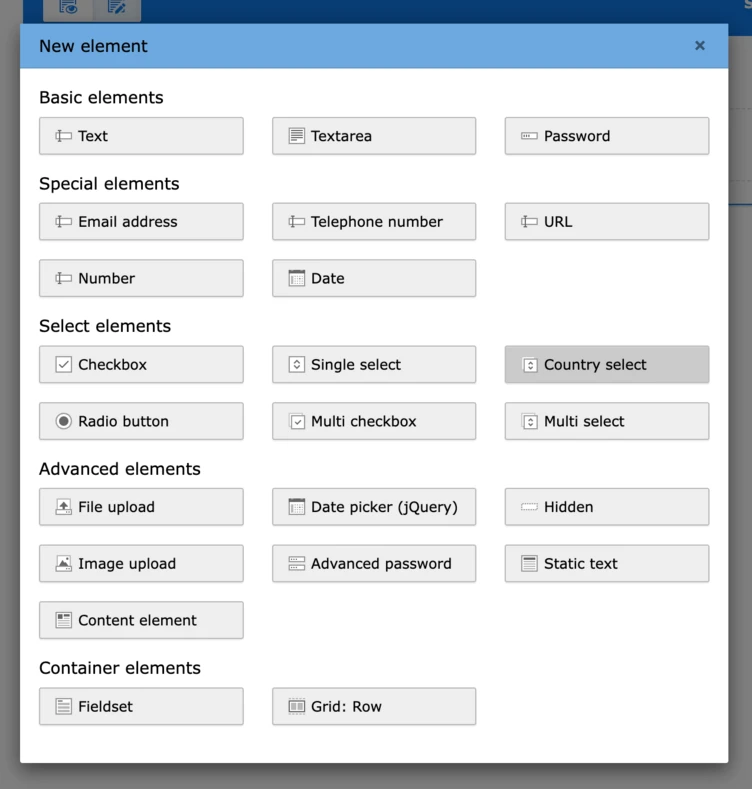Insert a Multi checkbox element
This screenshot has height=789, width=752.
pyautogui.click(x=374, y=421)
